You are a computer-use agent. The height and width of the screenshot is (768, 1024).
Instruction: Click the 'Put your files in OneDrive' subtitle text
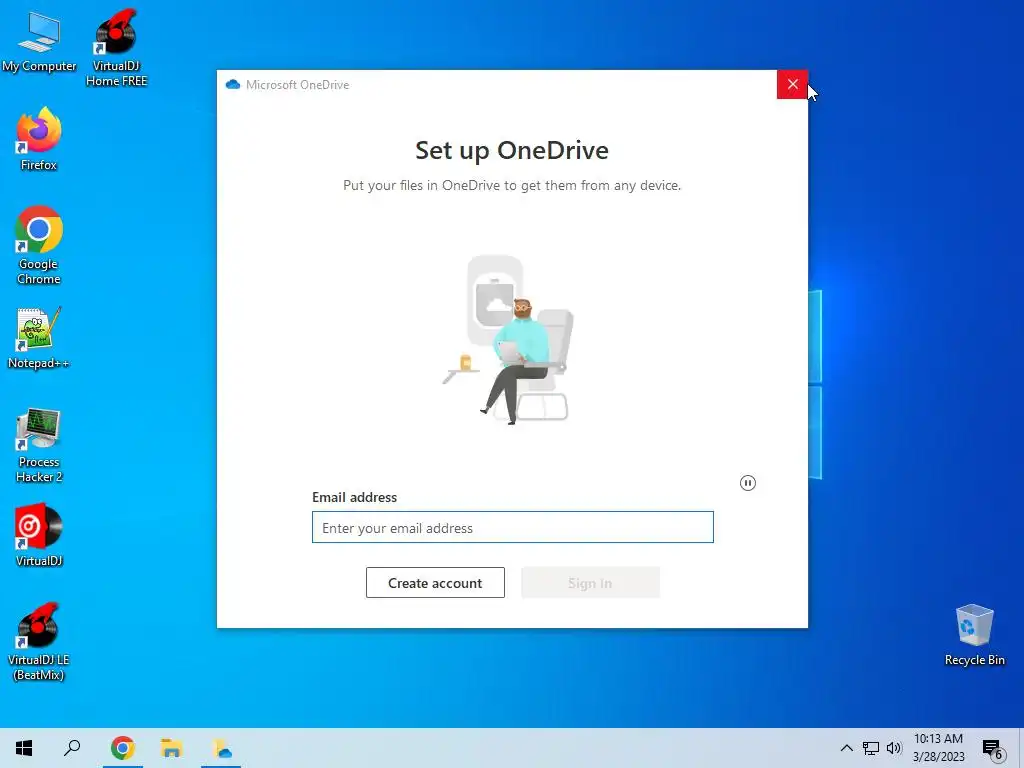click(x=512, y=185)
